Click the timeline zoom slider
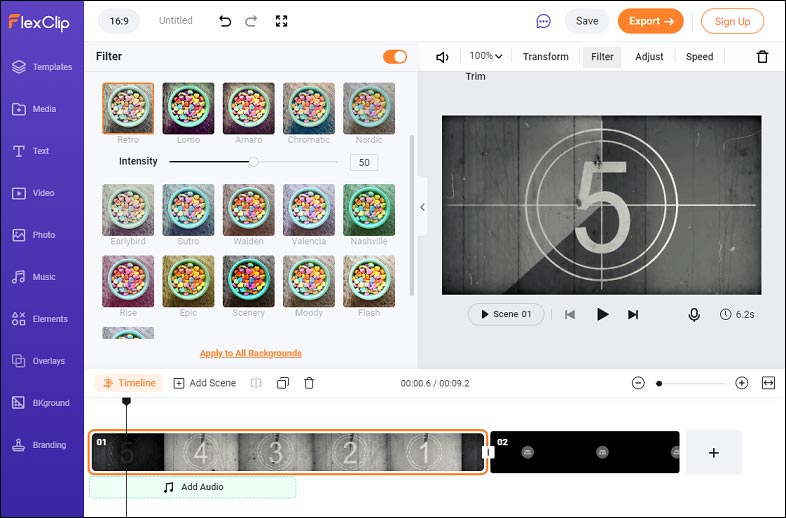The height and width of the screenshot is (518, 786). 691,383
